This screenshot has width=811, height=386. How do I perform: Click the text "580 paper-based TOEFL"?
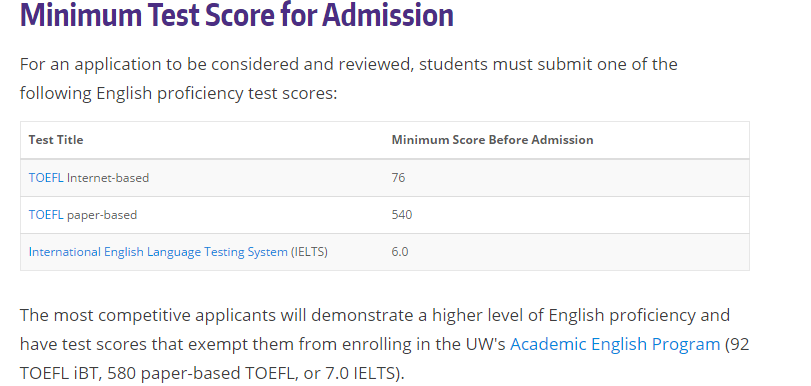click(202, 373)
